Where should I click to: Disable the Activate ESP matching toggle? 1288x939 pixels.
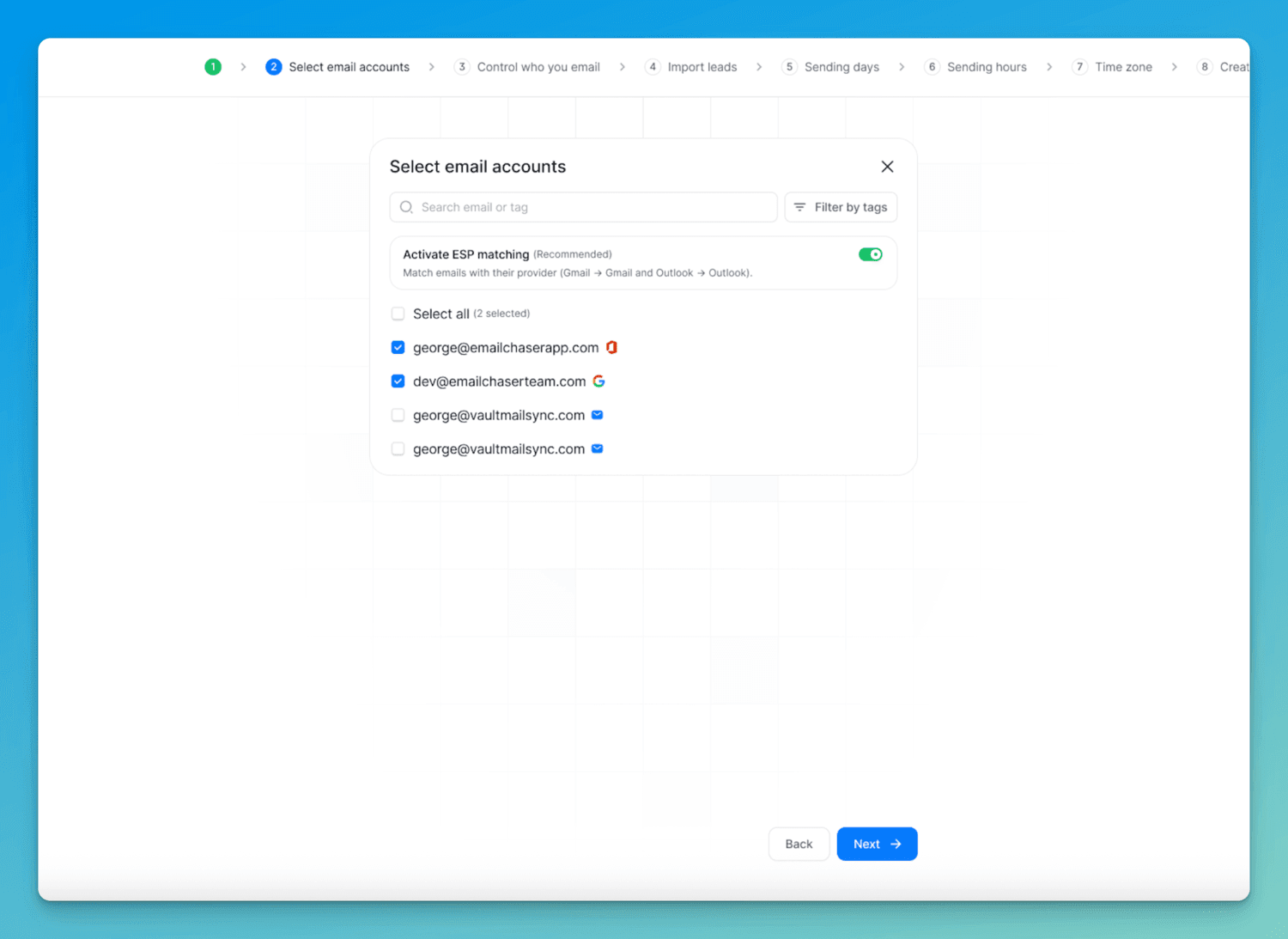click(870, 254)
